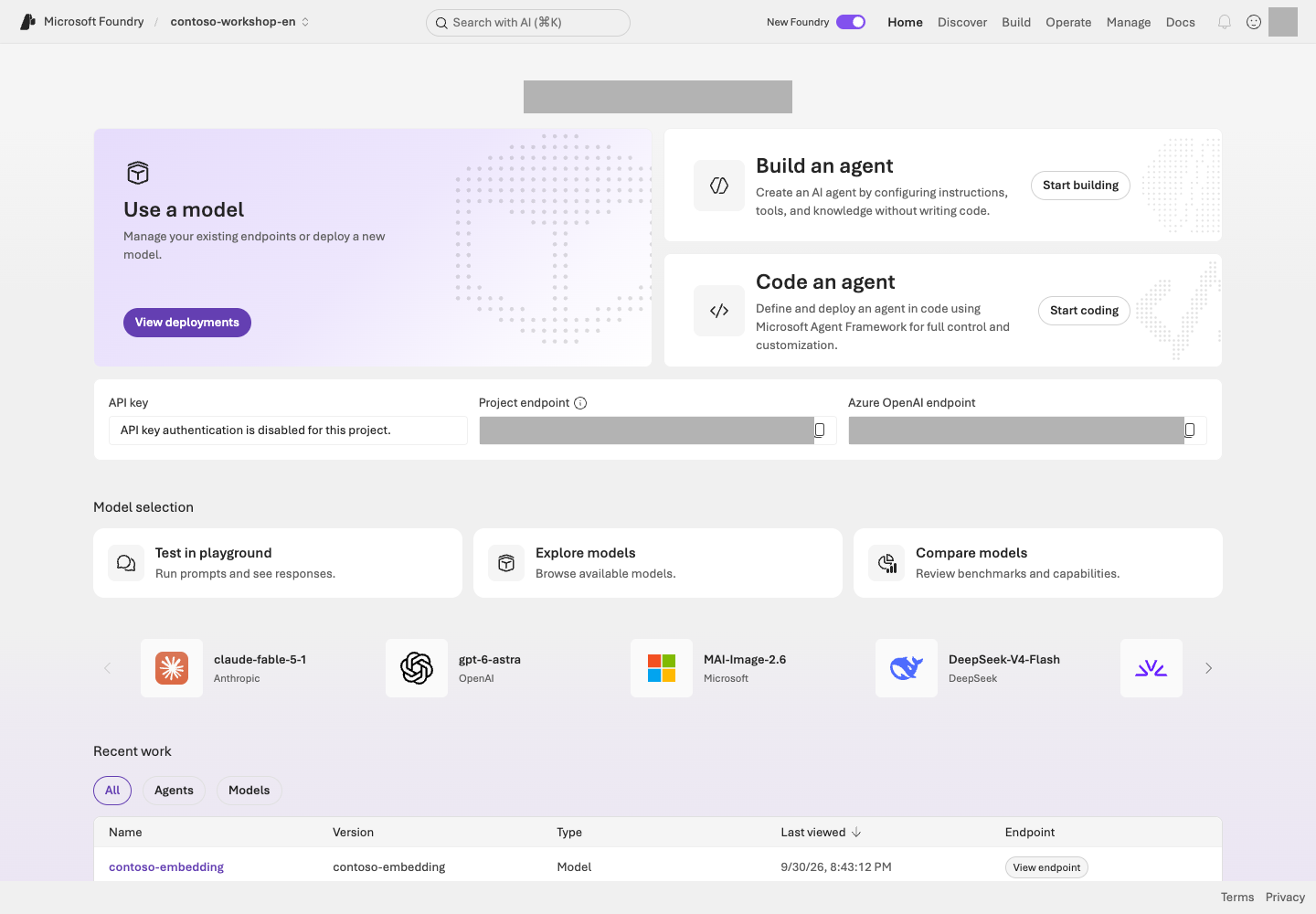Click the Code an agent code icon
This screenshot has width=1316, height=914.
pyautogui.click(x=719, y=311)
